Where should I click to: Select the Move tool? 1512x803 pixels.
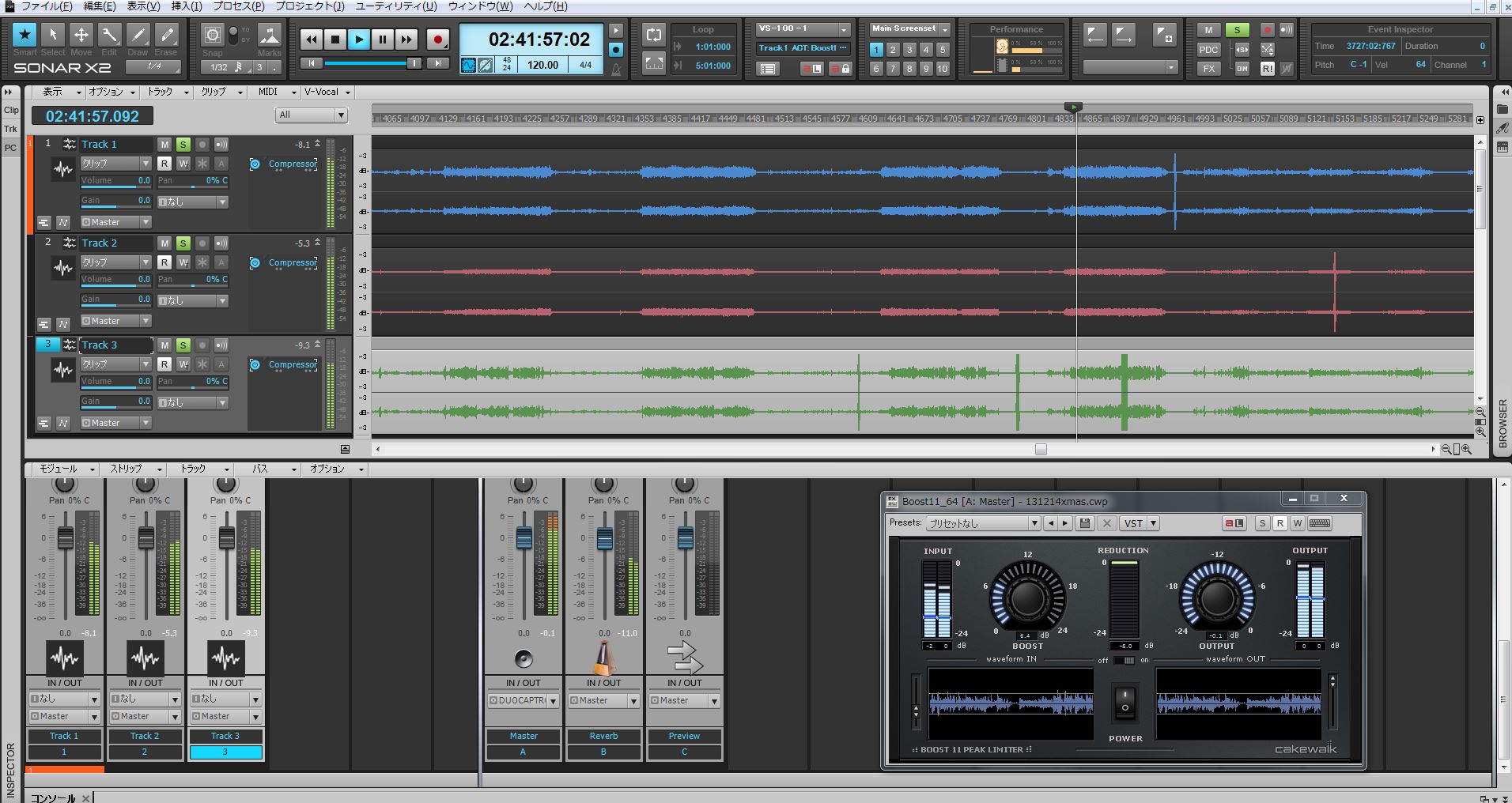pyautogui.click(x=81, y=36)
